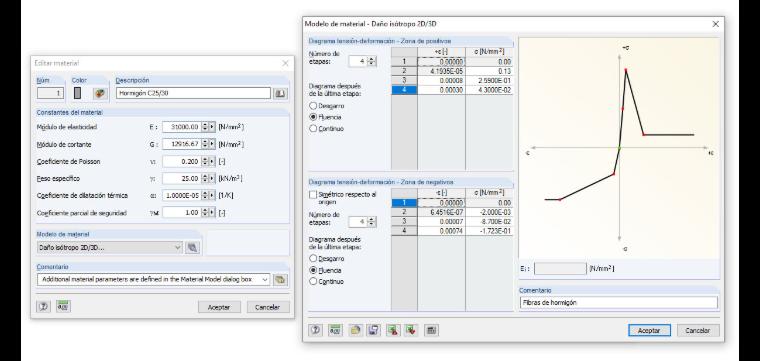This screenshot has width=760, height=361.
Task: Adjust Número de etapas stepper in negative zone
Action: tap(372, 222)
